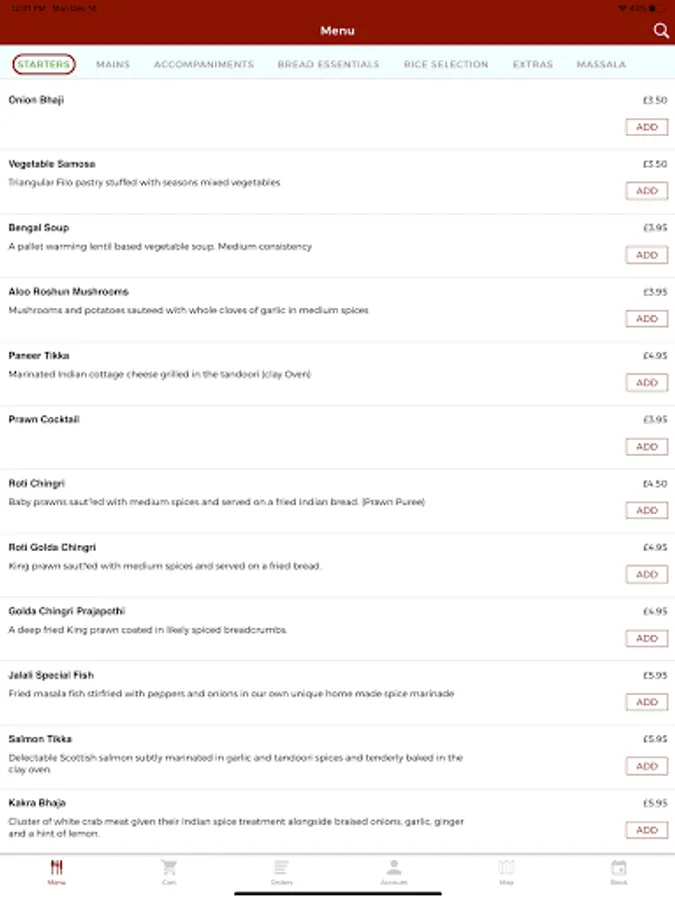
Task: Open the Accompaniments tab
Action: (x=204, y=65)
